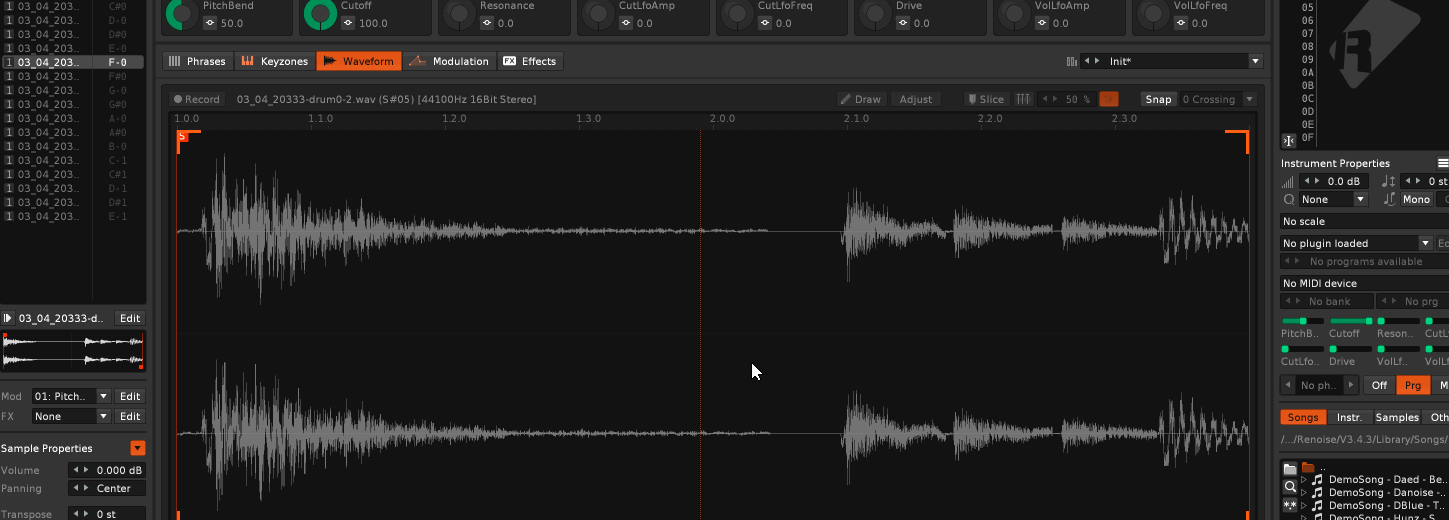Toggle the Snap option
This screenshot has width=1449, height=520.
1158,99
